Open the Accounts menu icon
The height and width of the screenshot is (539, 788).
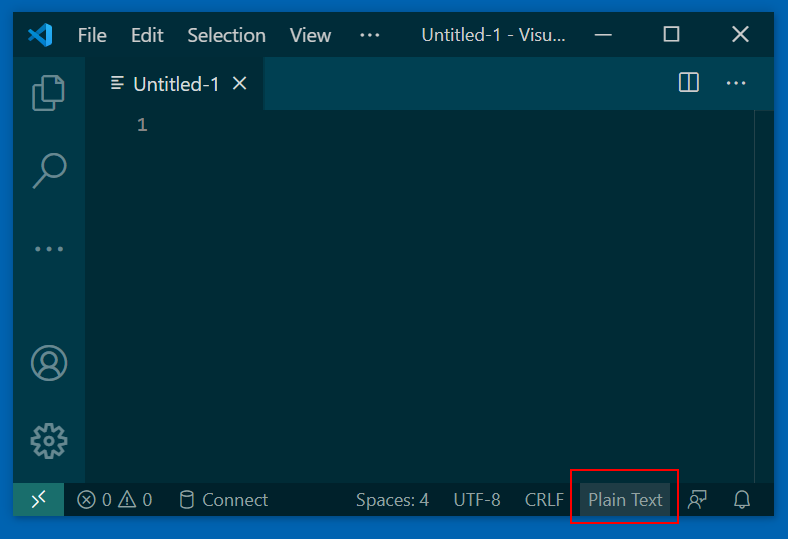(49, 363)
